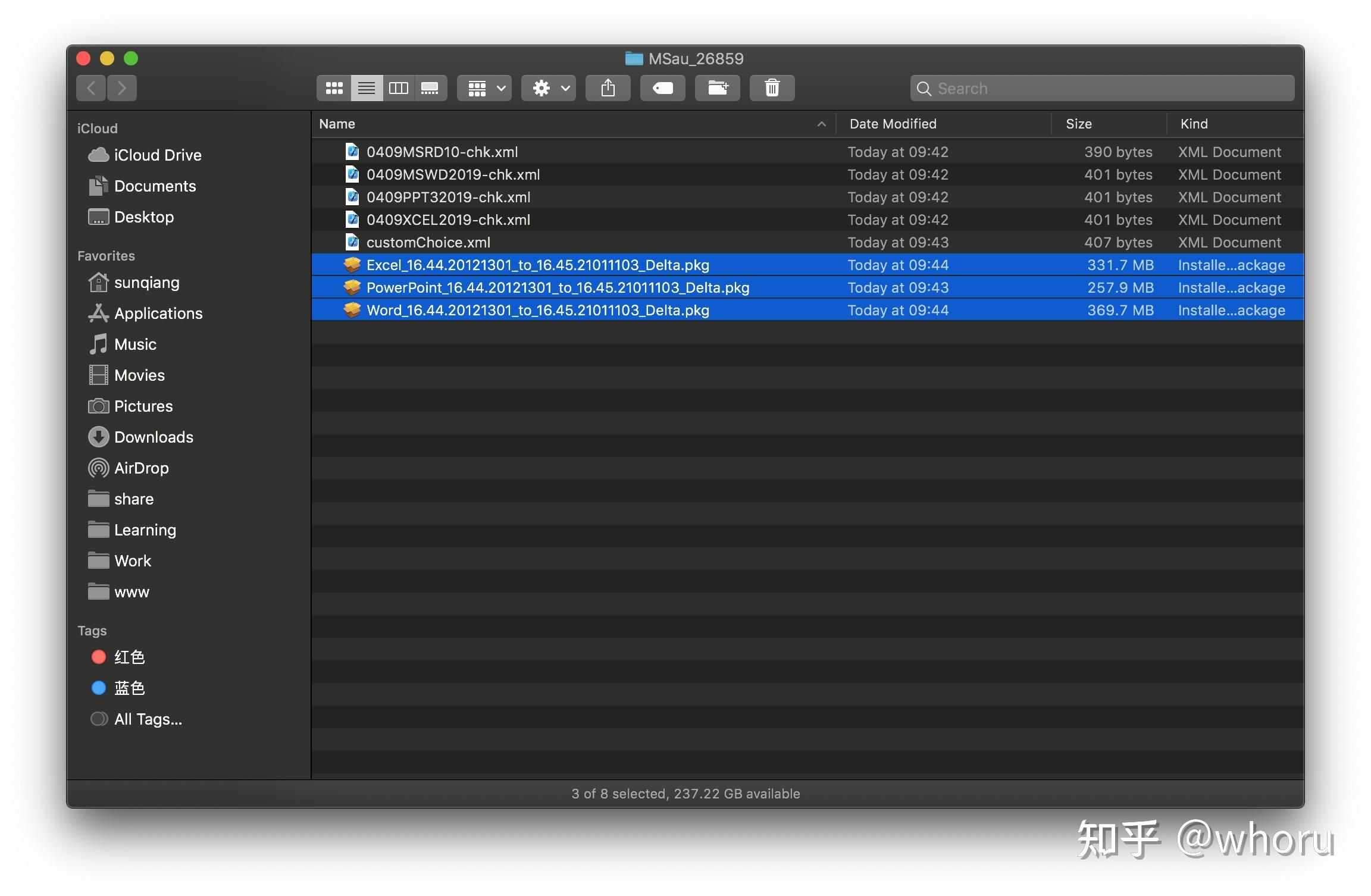Screen dimensions: 1371x896
Task: Click the 331.7 MB size cell
Action: point(1120,265)
